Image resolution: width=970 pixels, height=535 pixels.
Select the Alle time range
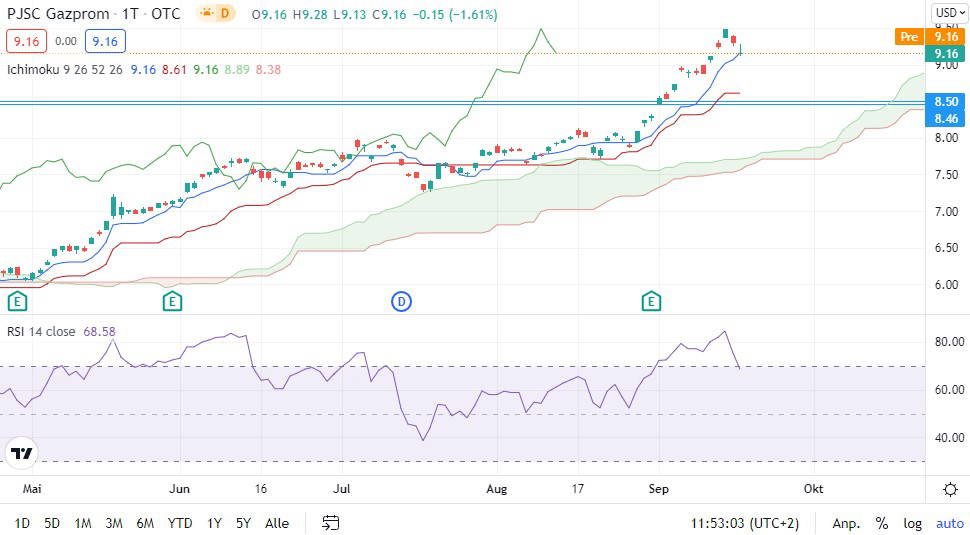[277, 523]
